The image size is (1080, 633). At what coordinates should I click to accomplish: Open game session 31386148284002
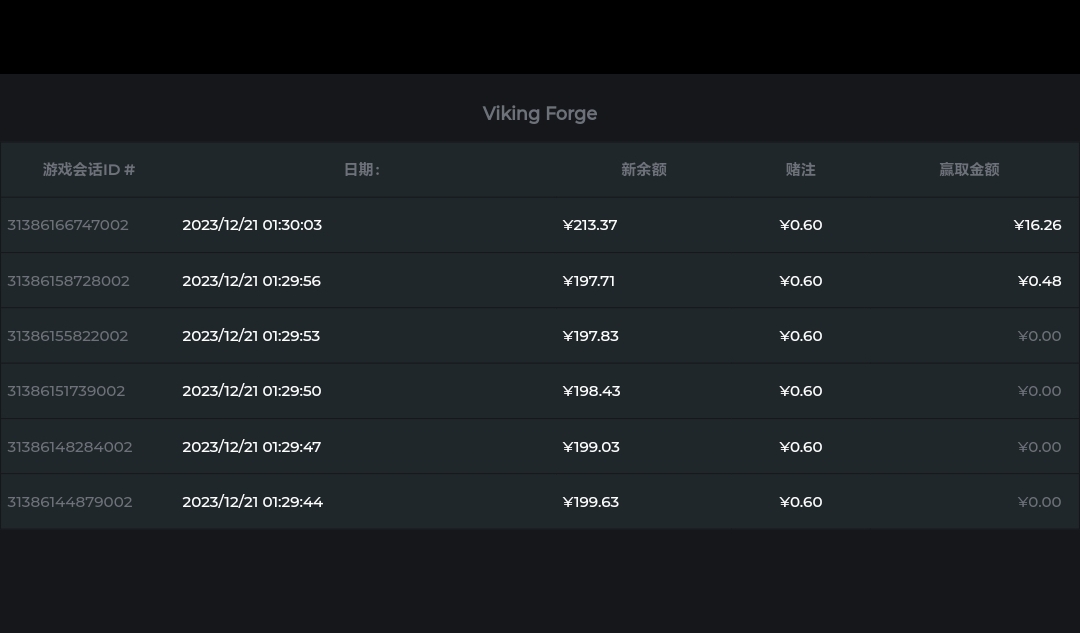(70, 447)
